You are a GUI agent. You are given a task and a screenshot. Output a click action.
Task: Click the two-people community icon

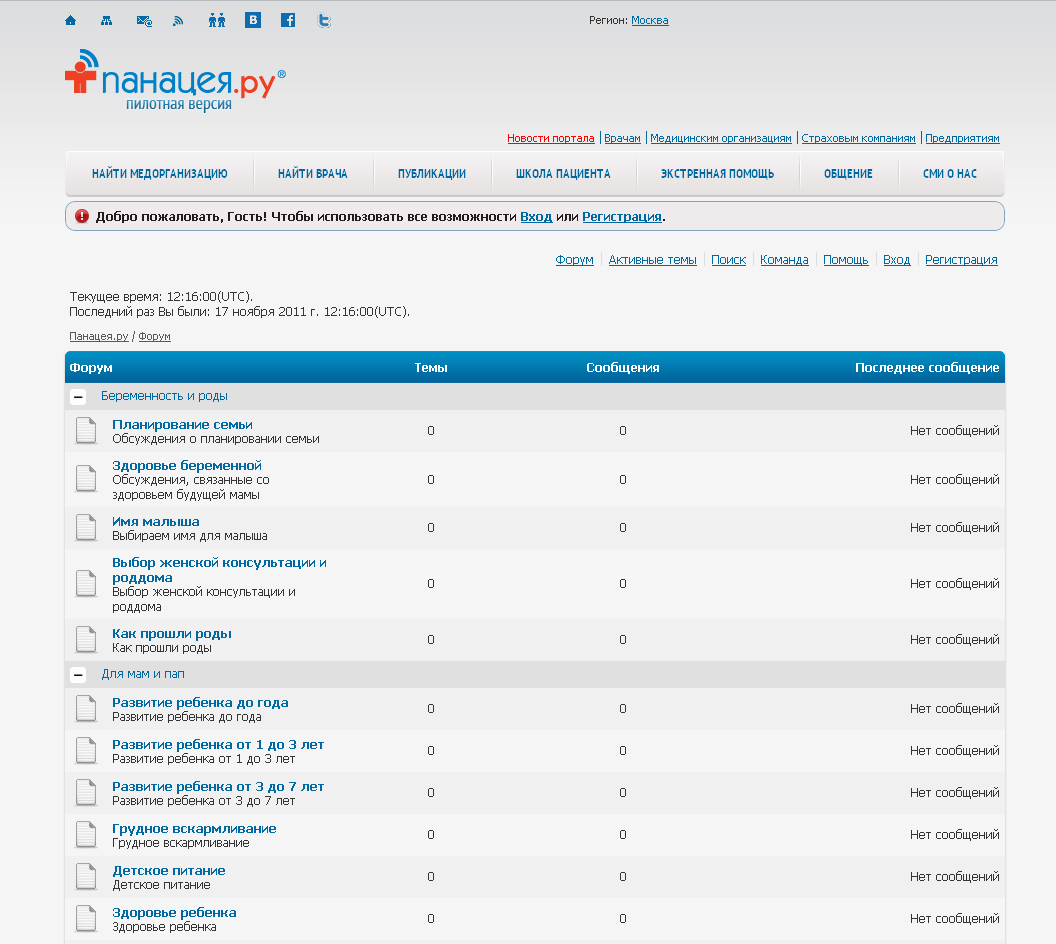pyautogui.click(x=217, y=20)
